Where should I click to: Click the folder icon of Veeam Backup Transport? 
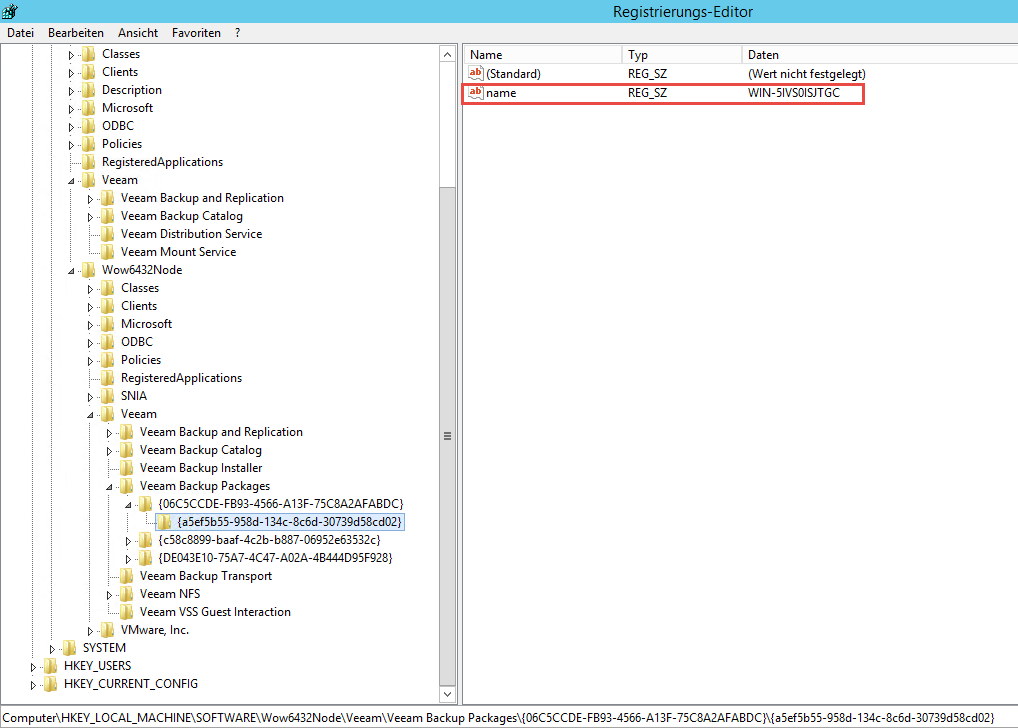(x=127, y=576)
